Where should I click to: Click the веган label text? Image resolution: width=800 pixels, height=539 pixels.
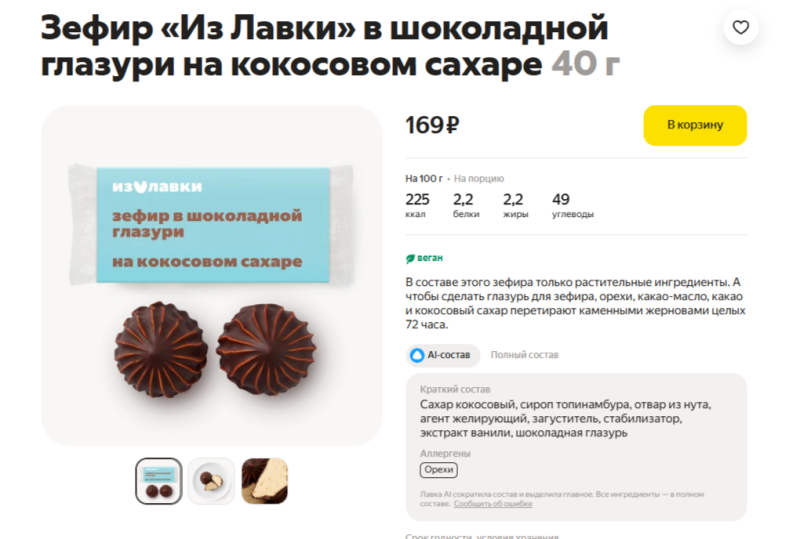click(x=430, y=258)
